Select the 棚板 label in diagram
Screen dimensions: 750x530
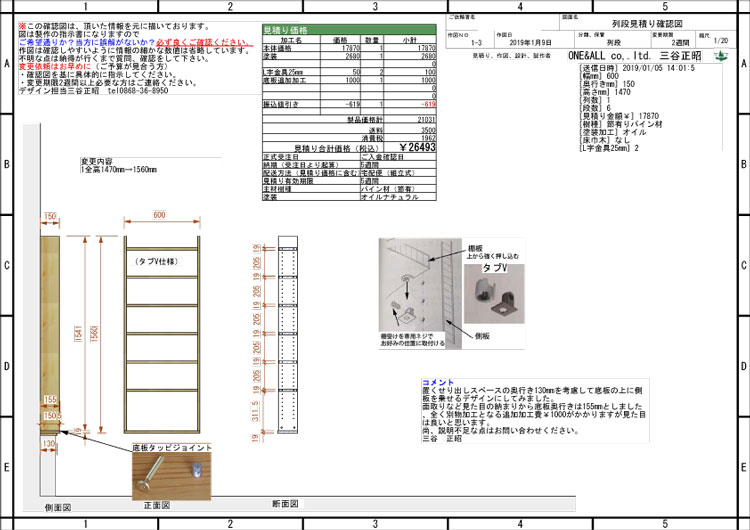tap(475, 248)
